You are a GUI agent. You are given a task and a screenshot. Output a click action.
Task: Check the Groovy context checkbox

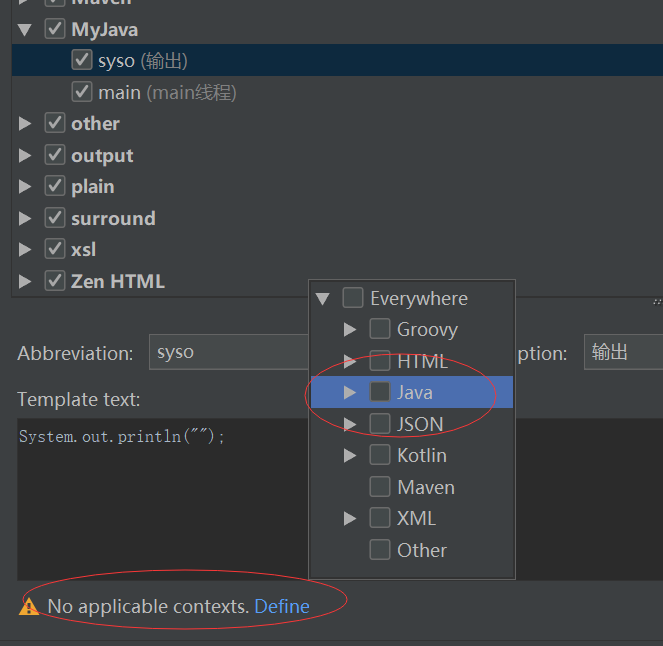(380, 329)
